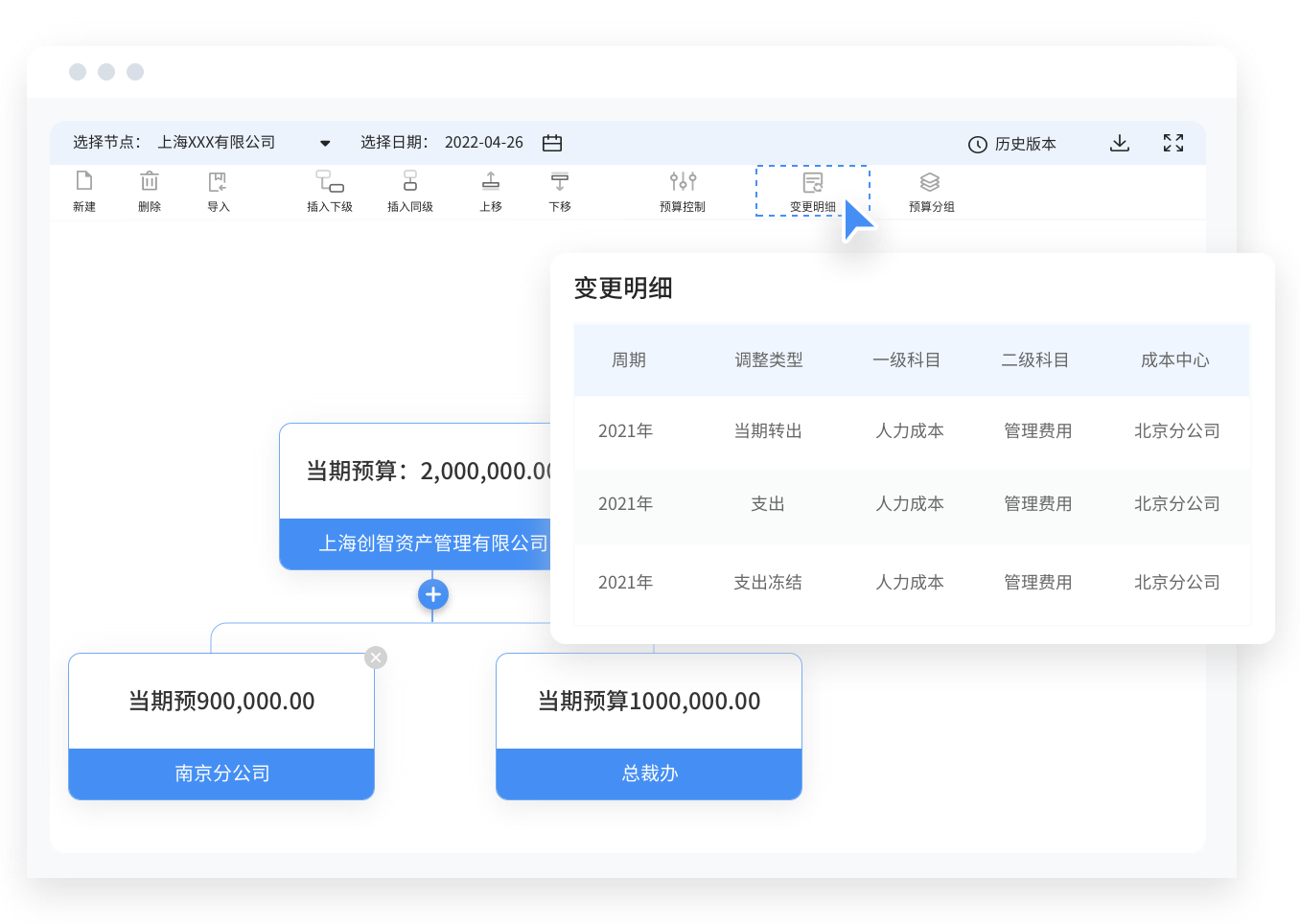Click the 导入 (Import) icon
Viewport: 1300px width, 924px height.
coord(218,182)
